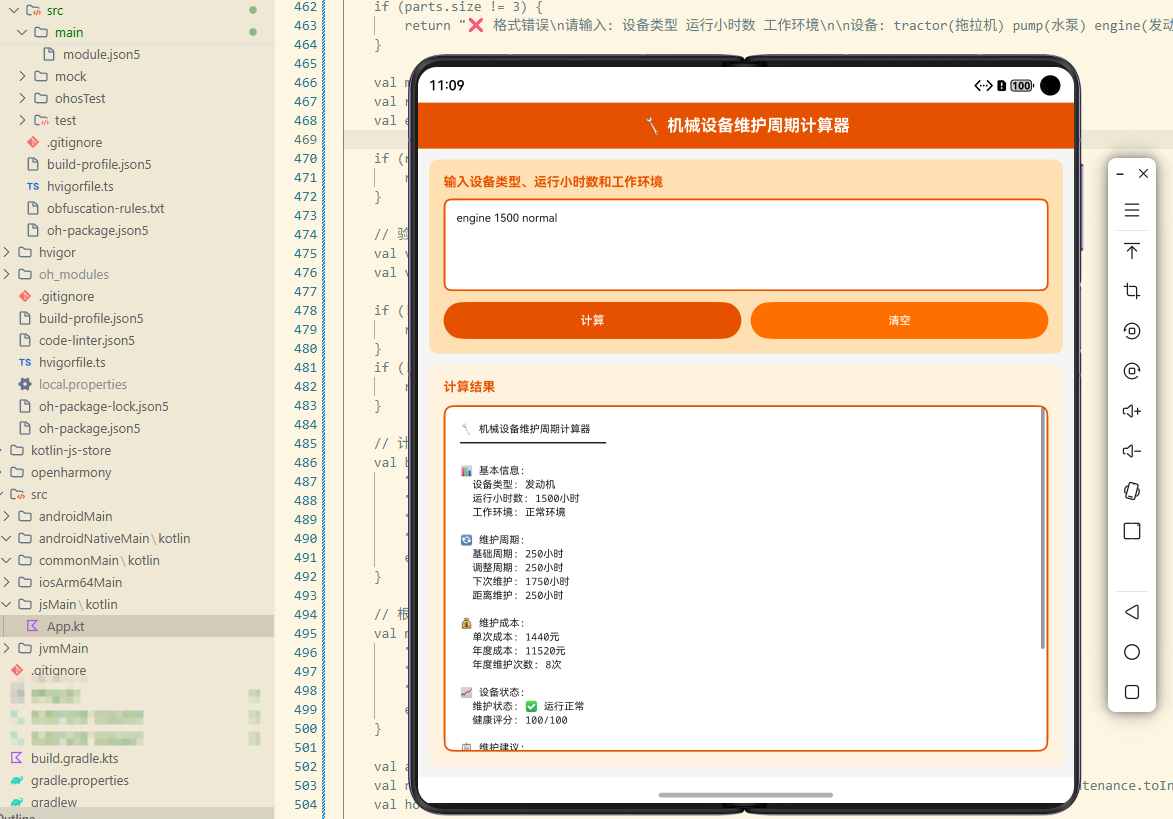This screenshot has height=819, width=1173.
Task: Click the 机械设备维护周期计算器 orange title bar
Action: tap(746, 126)
